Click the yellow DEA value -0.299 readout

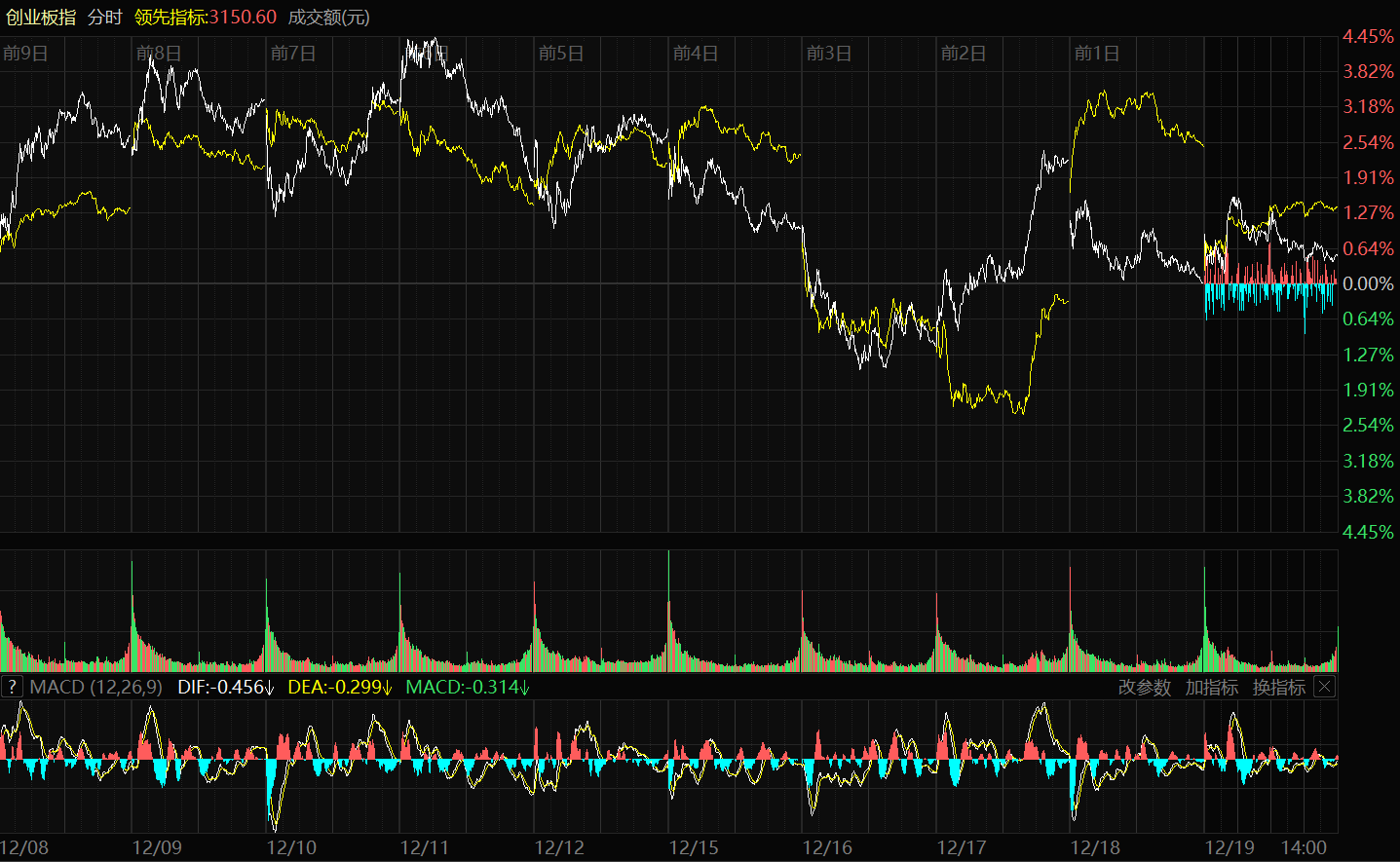[340, 687]
